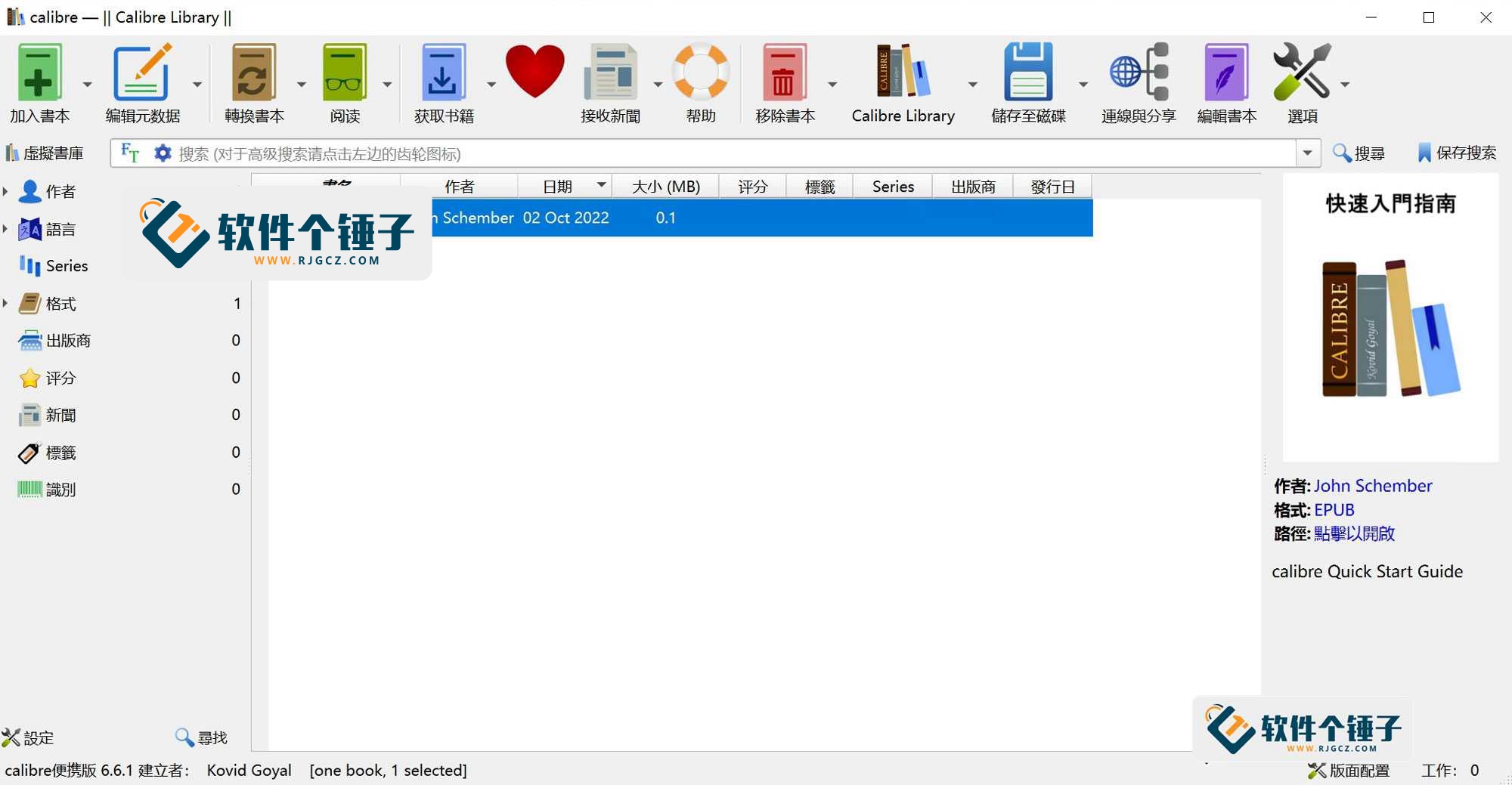
Task: Click the 获取书籍 get books icon
Action: pyautogui.click(x=443, y=73)
